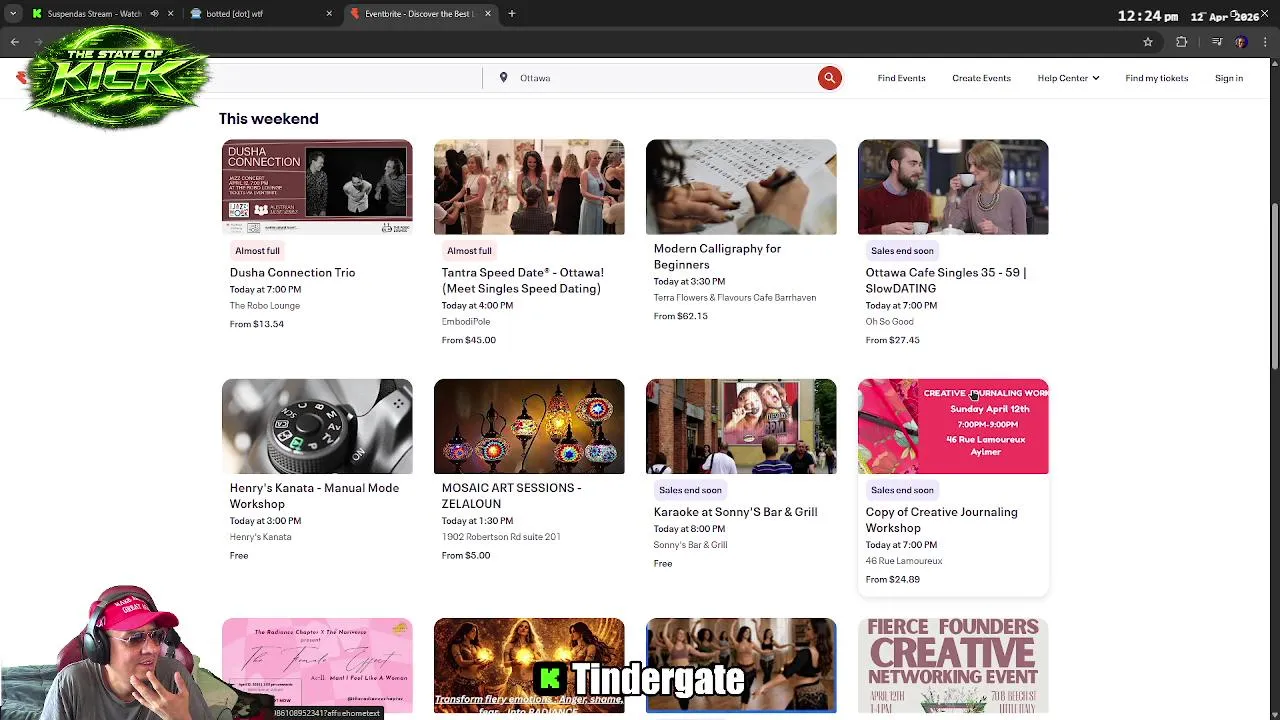Open the browser media control icon

1217,42
